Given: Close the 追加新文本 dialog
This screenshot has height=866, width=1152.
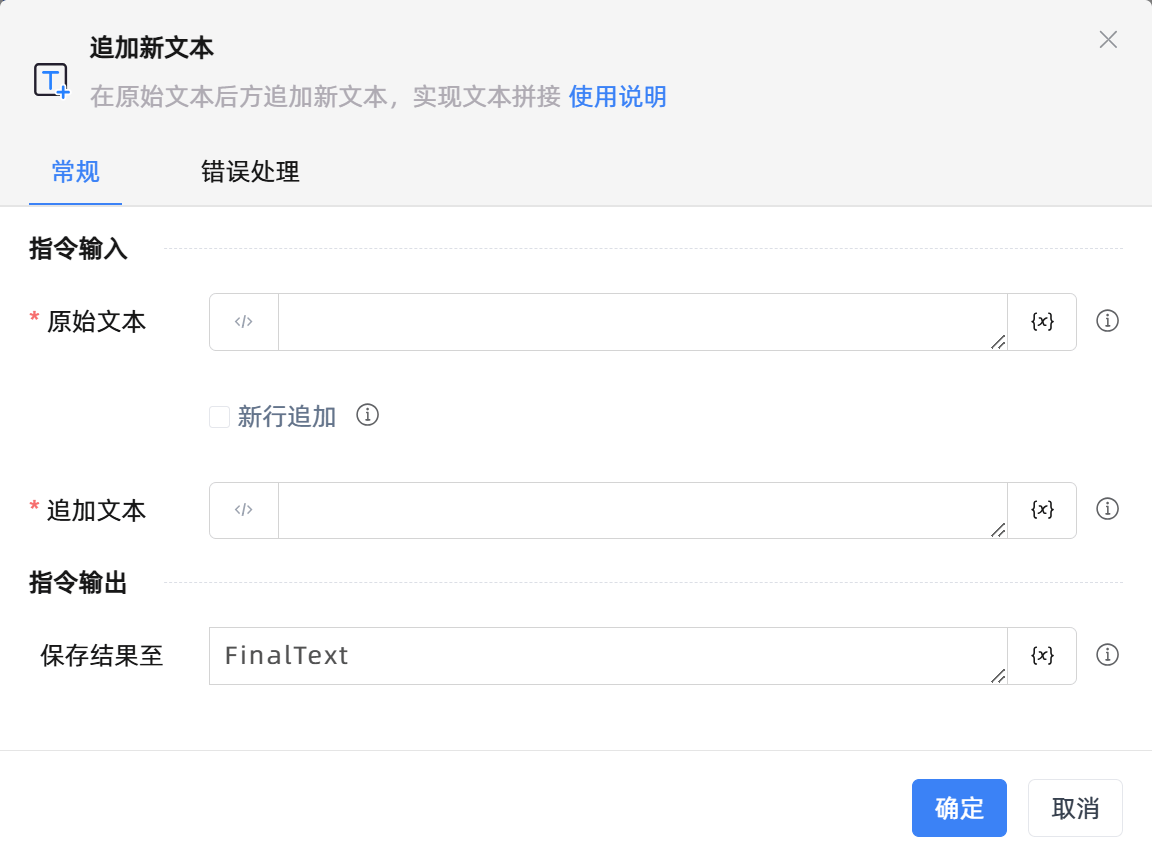Looking at the screenshot, I should tap(1108, 40).
